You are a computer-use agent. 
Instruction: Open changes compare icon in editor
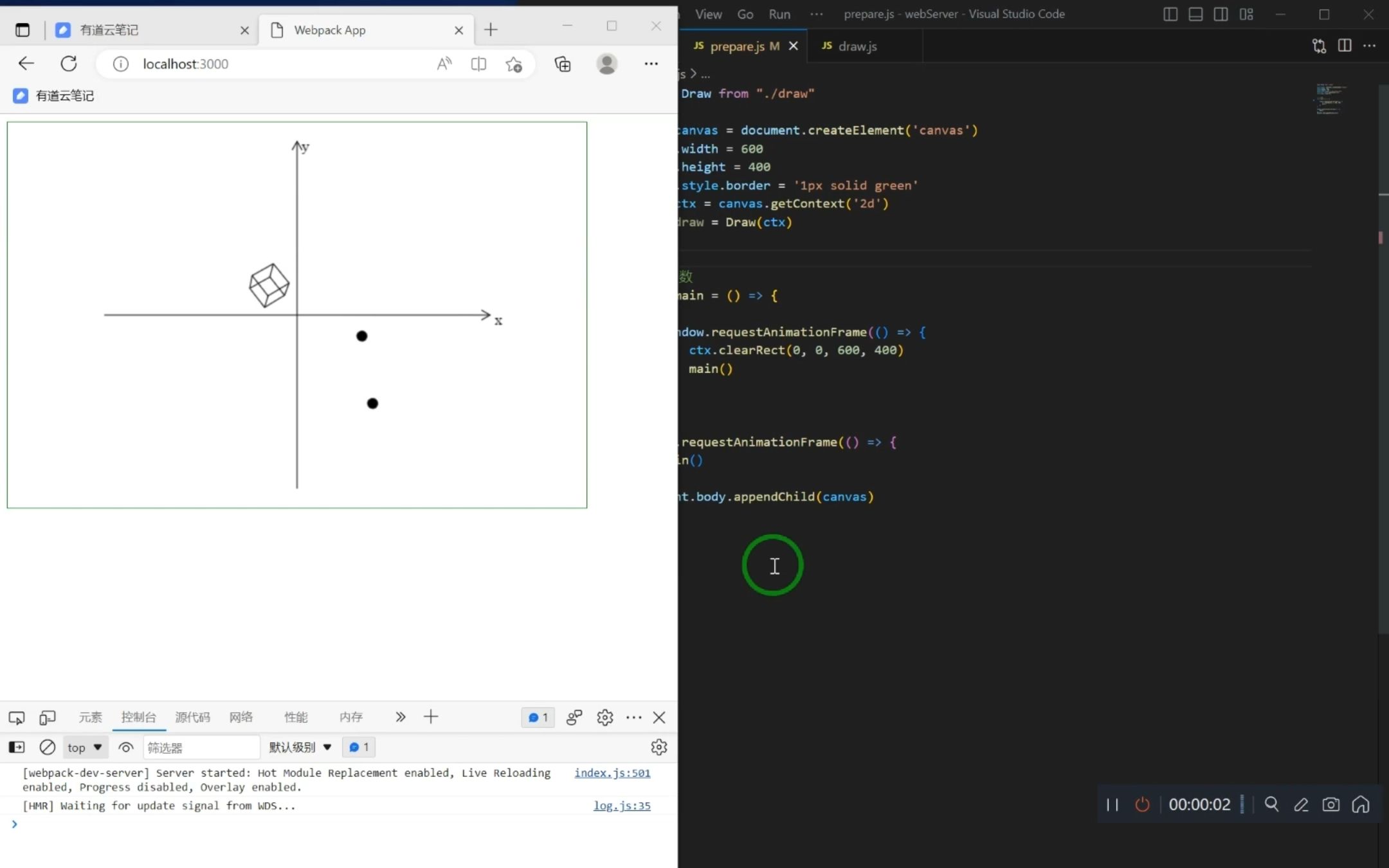[1320, 46]
